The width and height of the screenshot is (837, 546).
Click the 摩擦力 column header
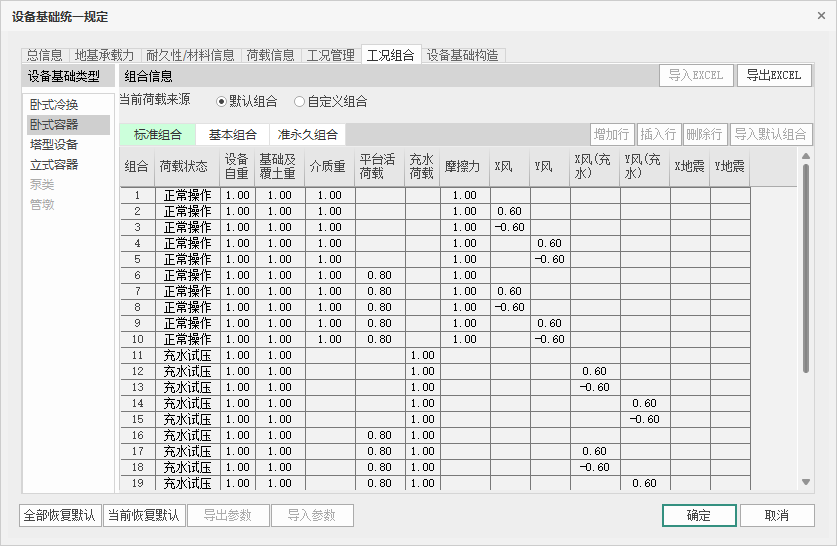tap(462, 167)
